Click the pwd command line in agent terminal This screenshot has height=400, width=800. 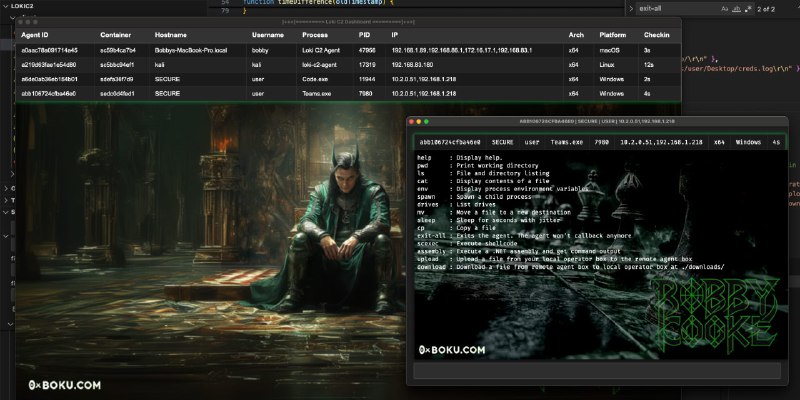point(478,165)
